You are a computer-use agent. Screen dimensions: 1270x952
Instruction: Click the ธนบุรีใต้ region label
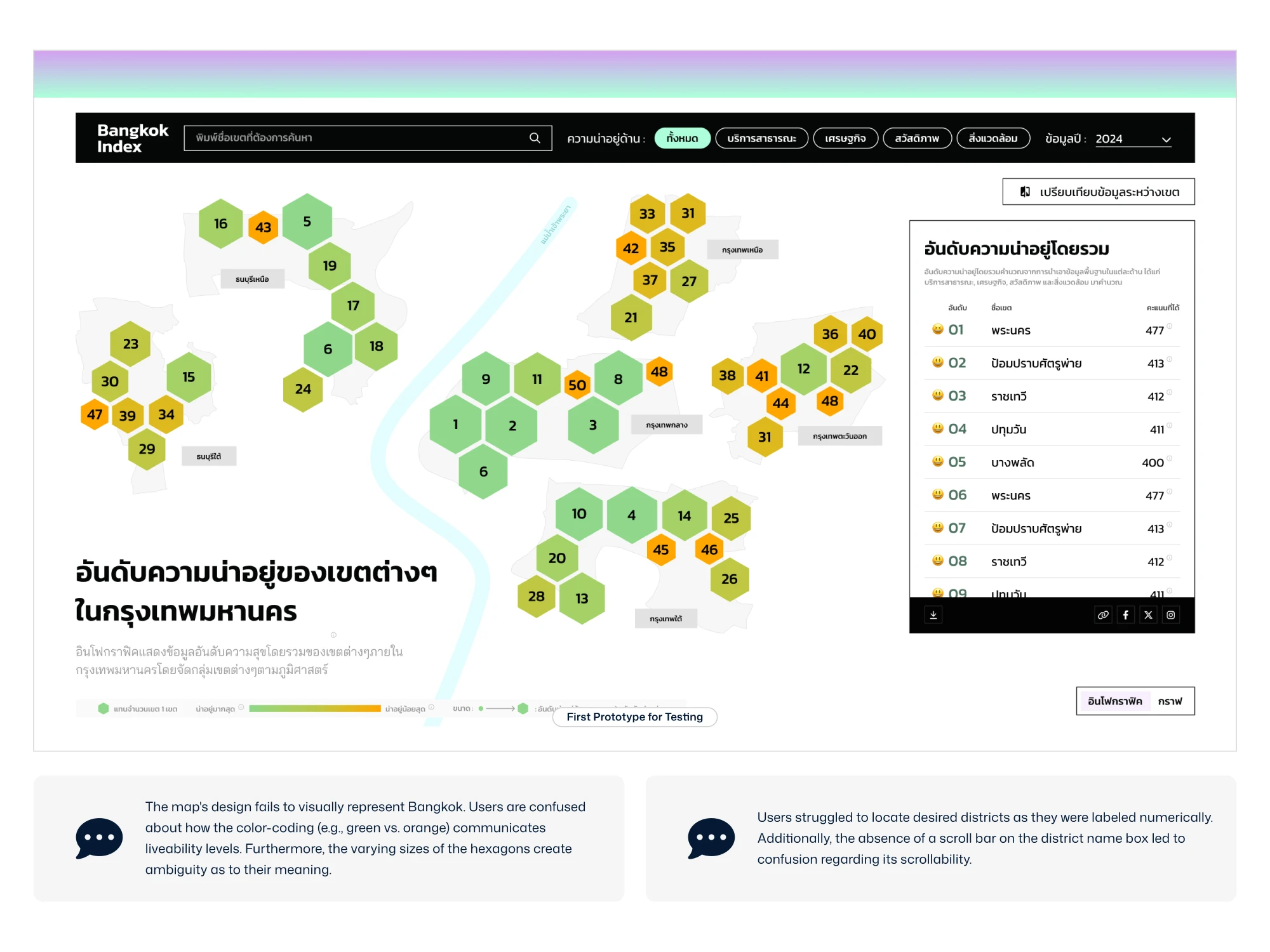[x=209, y=456]
